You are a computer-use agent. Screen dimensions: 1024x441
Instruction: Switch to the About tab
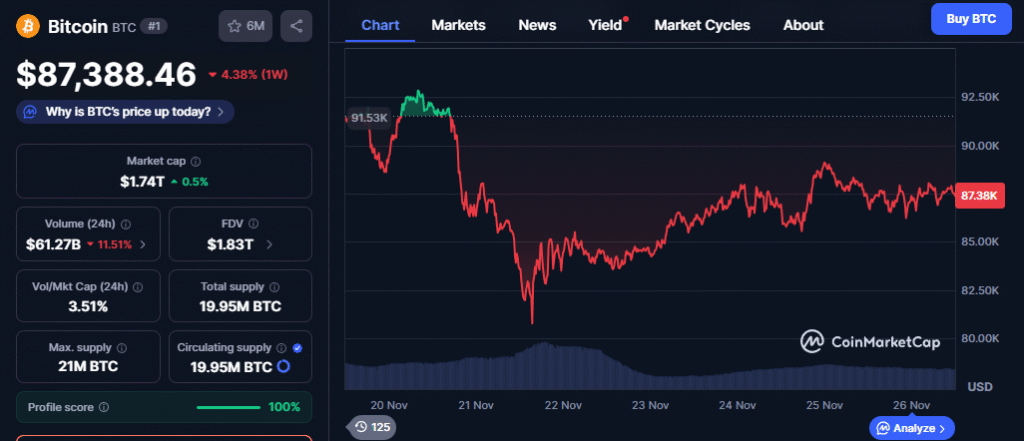coord(803,25)
